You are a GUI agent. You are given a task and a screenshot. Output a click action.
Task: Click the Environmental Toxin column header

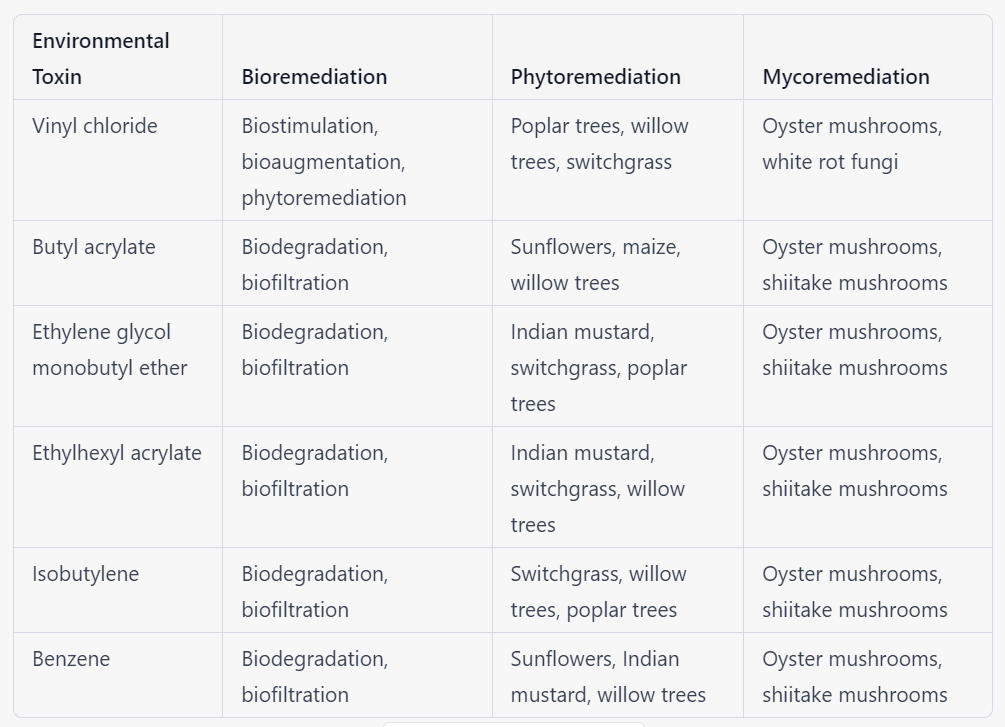pyautogui.click(x=118, y=58)
